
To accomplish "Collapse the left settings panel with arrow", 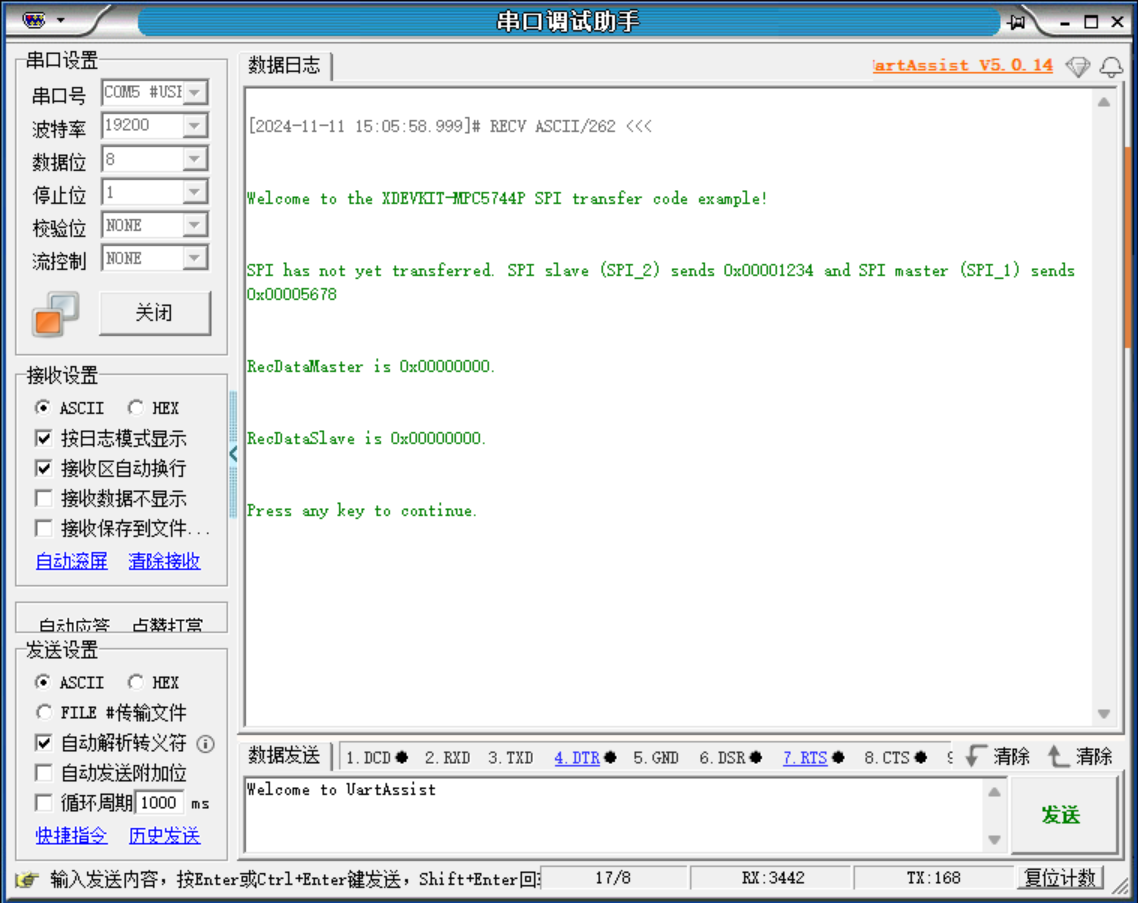I will pyautogui.click(x=233, y=454).
